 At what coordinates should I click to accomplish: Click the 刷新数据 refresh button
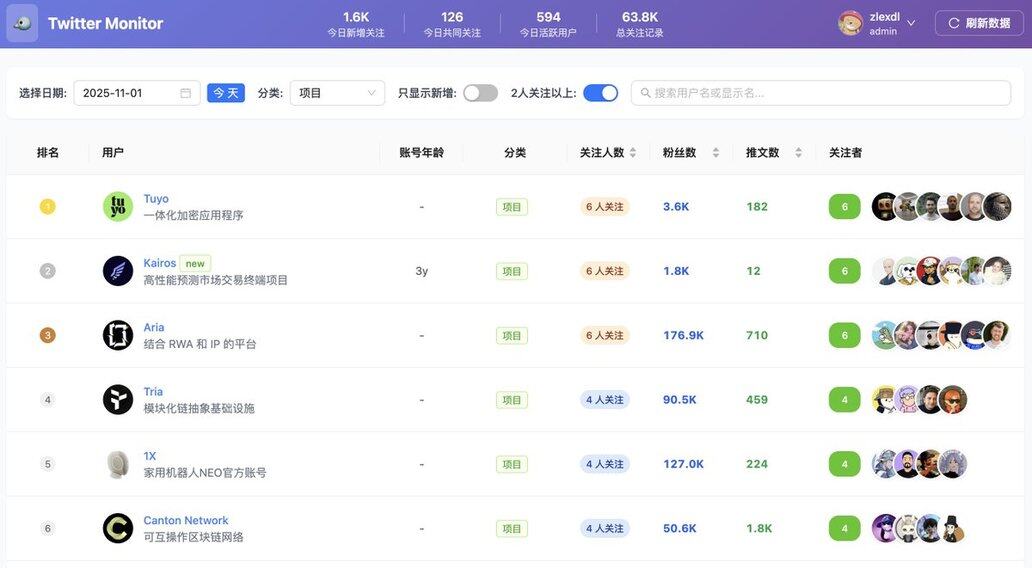tap(979, 23)
